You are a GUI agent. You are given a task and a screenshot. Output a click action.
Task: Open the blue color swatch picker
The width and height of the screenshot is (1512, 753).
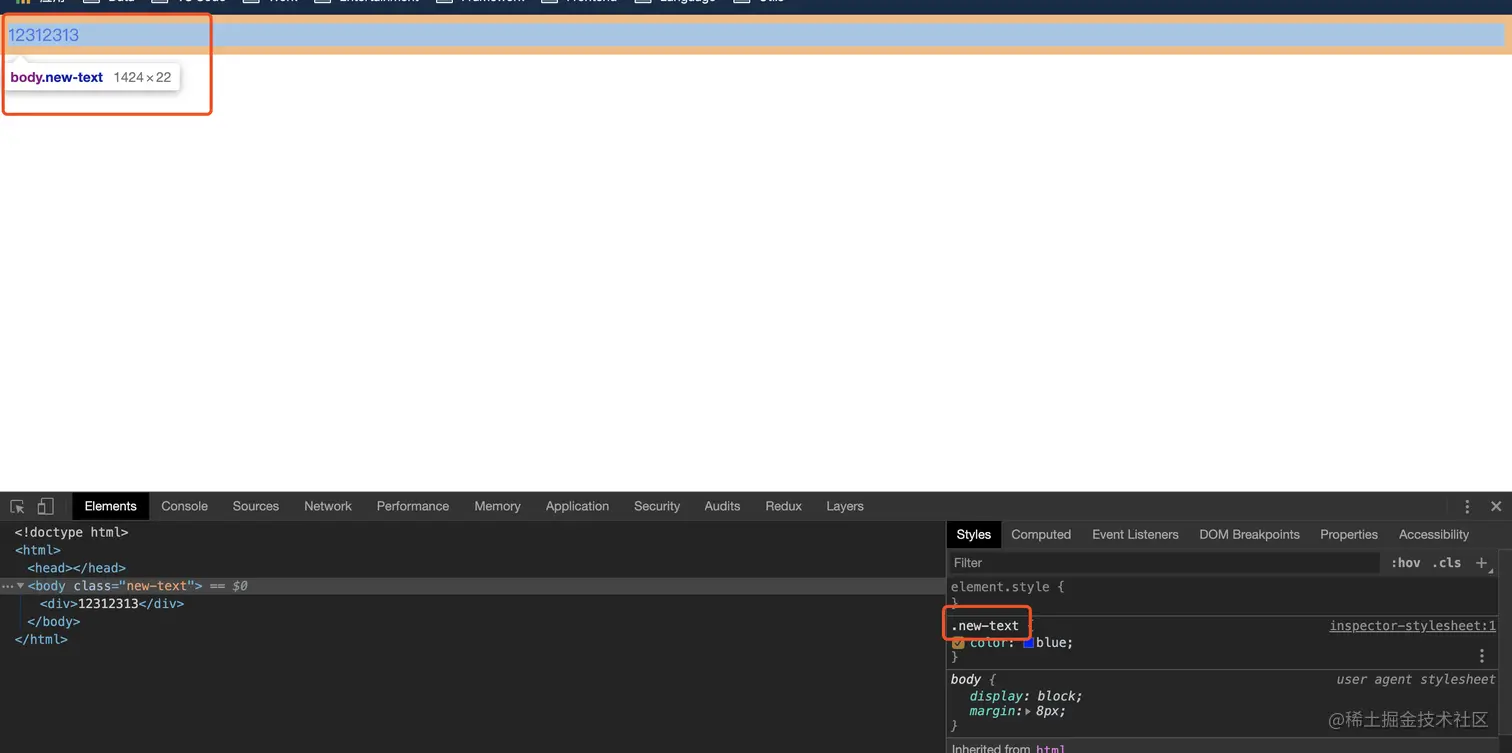(x=1028, y=643)
